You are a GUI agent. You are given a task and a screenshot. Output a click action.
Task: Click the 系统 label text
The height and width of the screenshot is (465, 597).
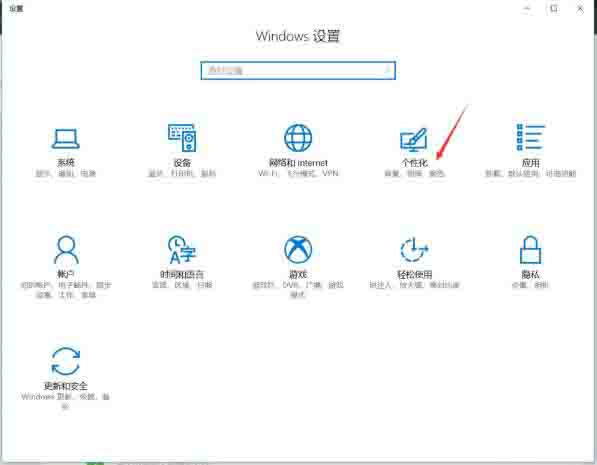[65, 163]
